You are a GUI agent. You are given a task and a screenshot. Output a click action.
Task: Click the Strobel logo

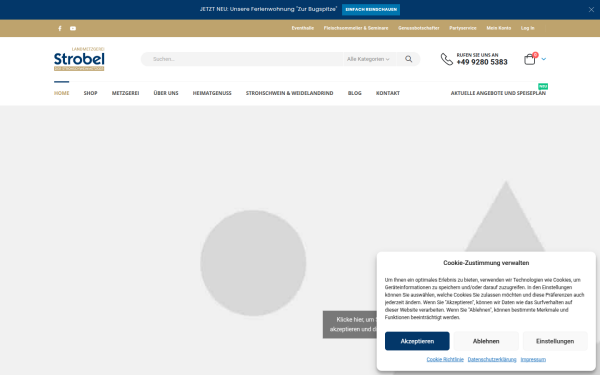pos(79,59)
